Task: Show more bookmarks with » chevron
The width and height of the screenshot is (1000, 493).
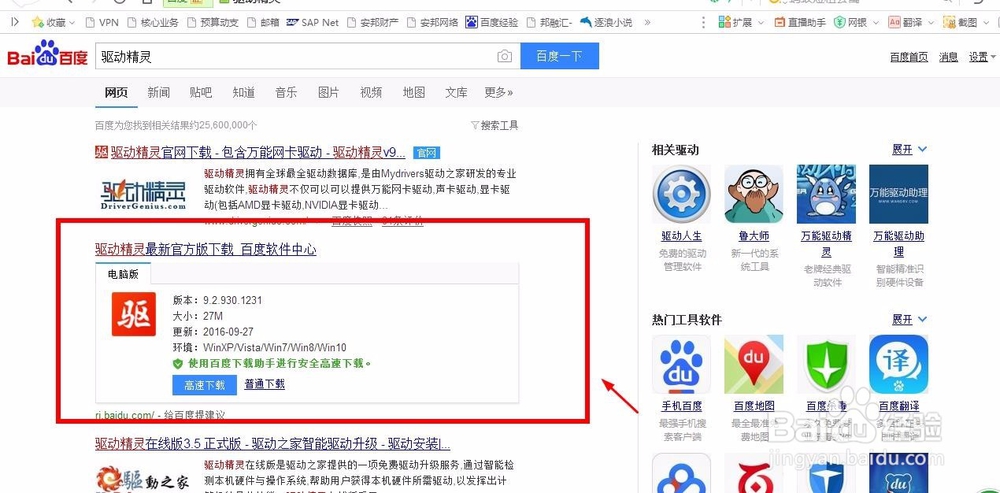Action: [647, 22]
